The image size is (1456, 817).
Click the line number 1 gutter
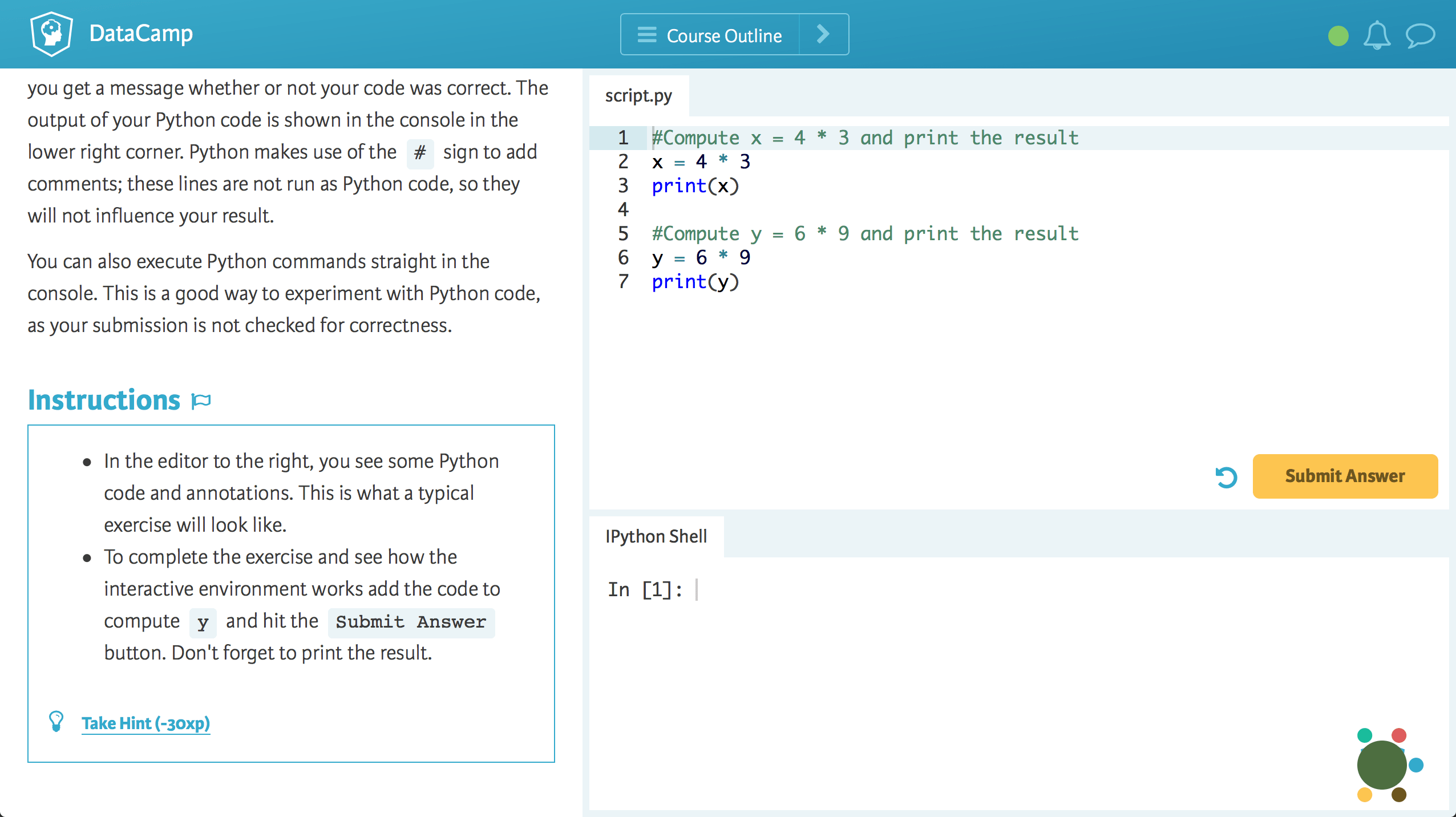[x=623, y=137]
